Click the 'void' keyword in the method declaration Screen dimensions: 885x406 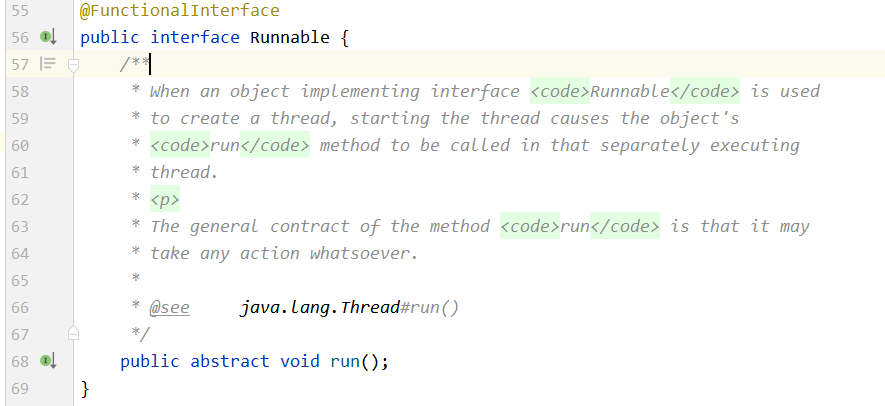click(300, 361)
